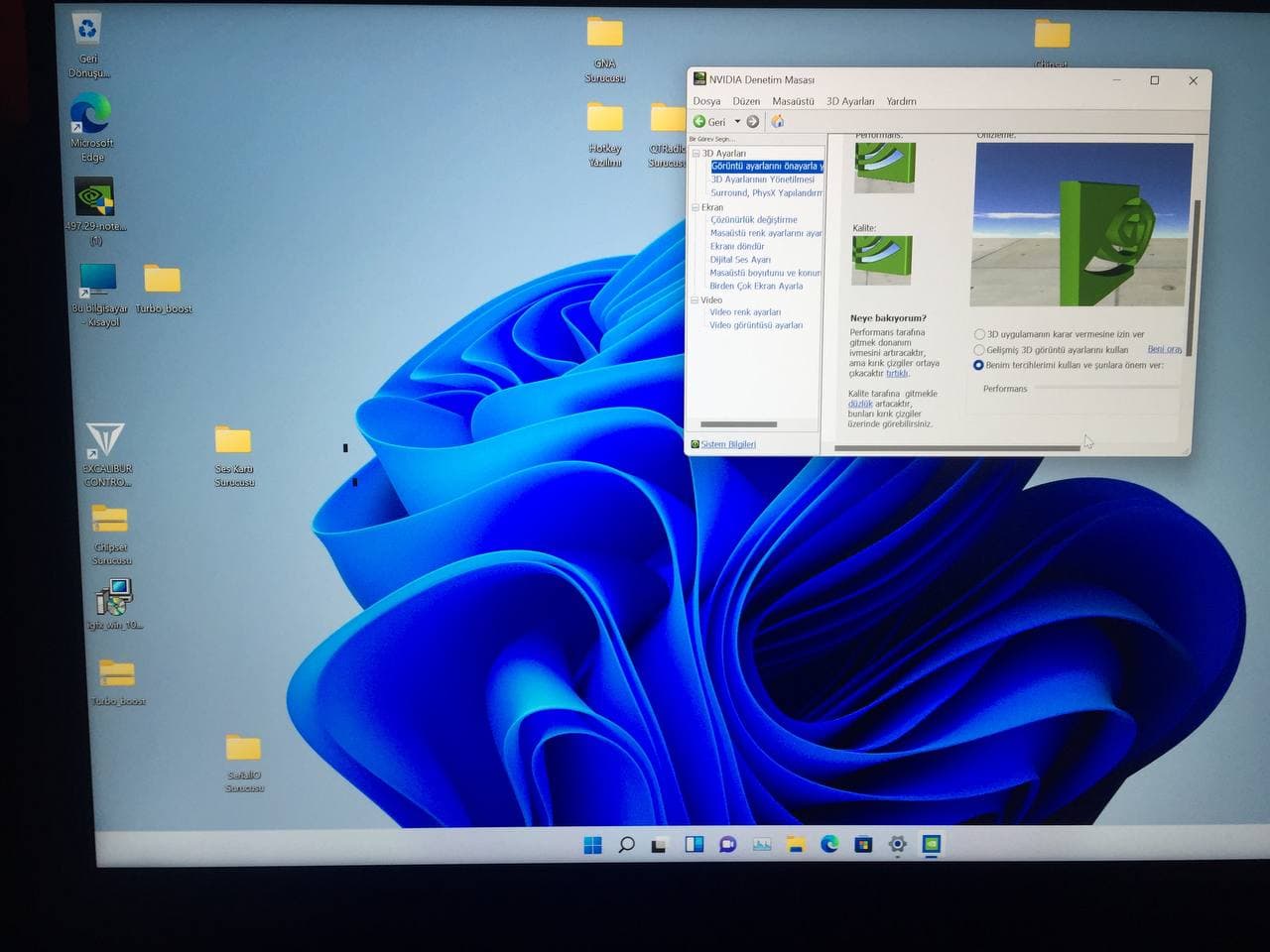Open the Widgets taskbar icon

pyautogui.click(x=695, y=845)
